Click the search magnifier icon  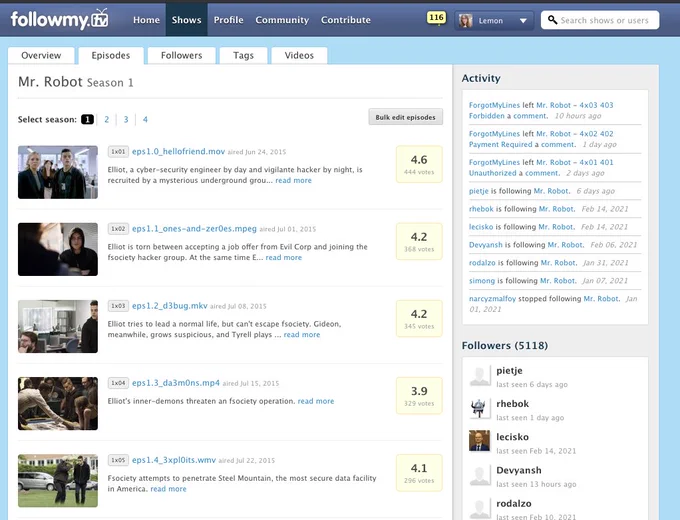pyautogui.click(x=552, y=20)
